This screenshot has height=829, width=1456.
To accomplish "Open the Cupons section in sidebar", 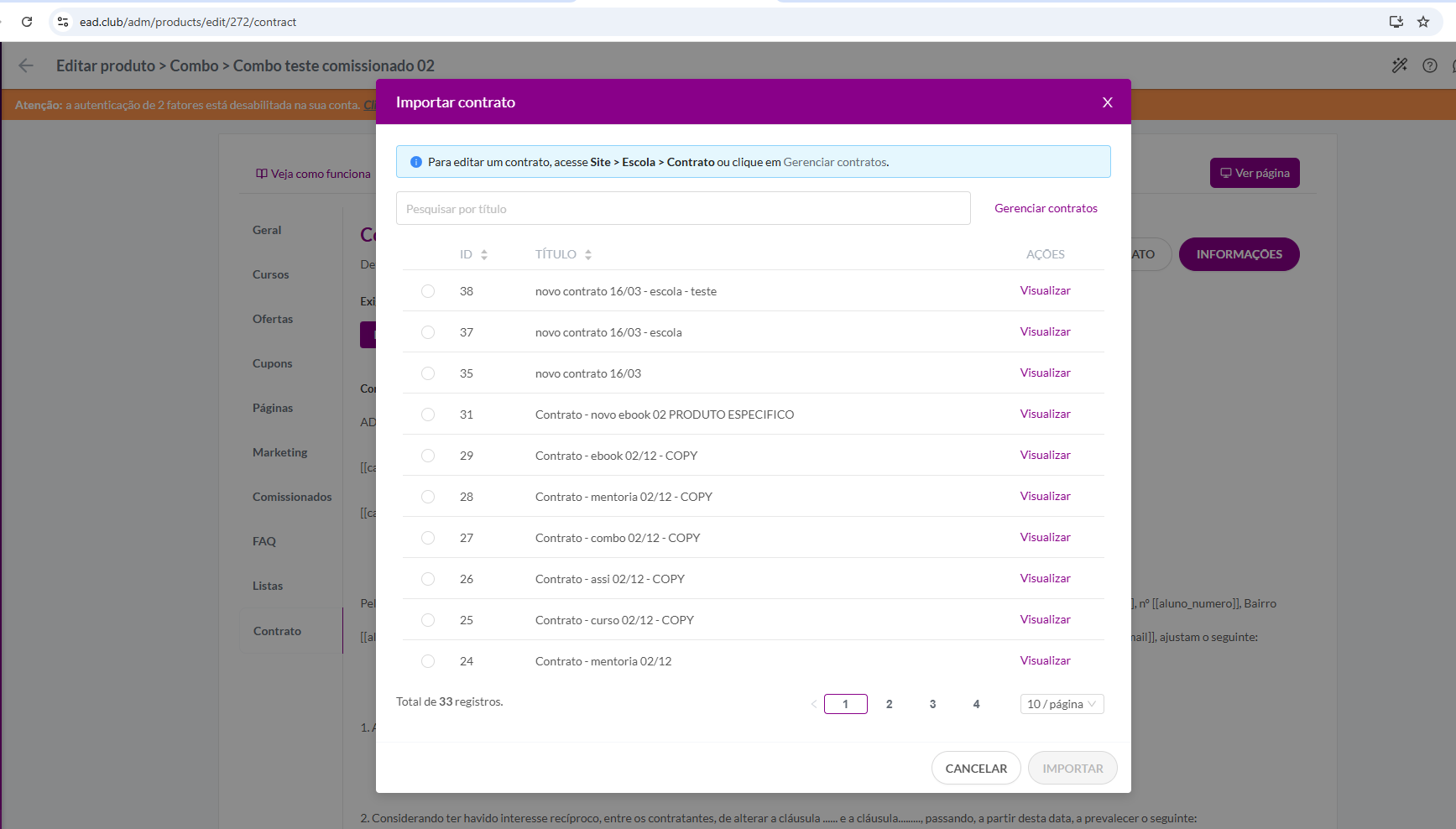I will 272,363.
